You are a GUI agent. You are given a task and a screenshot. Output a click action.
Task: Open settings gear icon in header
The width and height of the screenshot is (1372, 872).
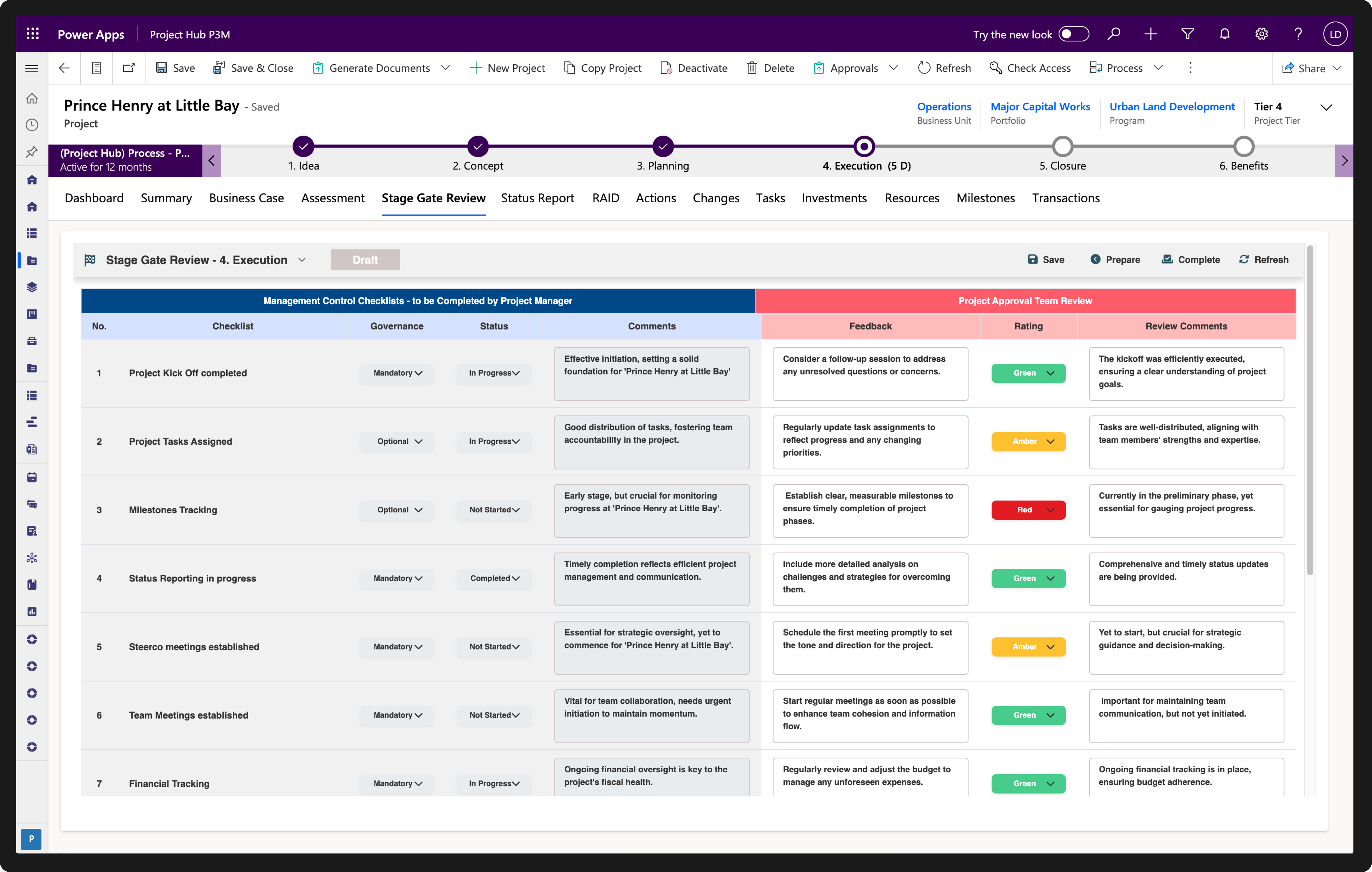pyautogui.click(x=1262, y=34)
